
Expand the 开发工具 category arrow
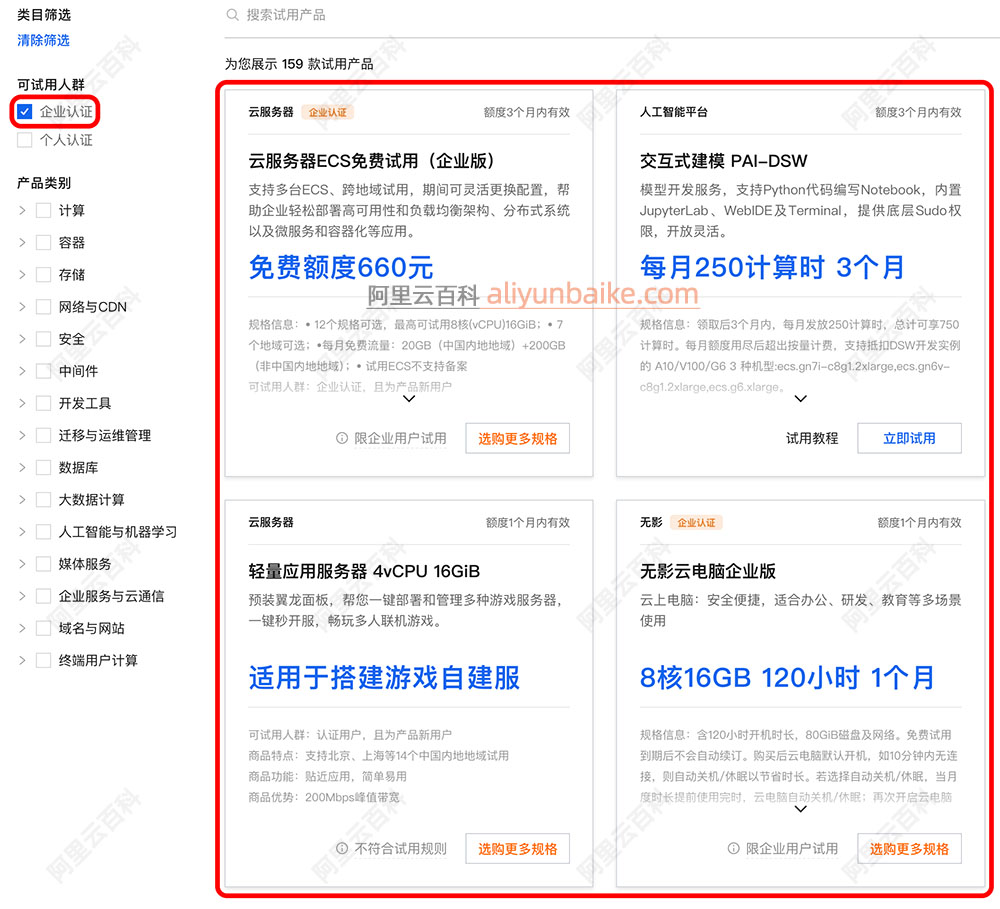[x=22, y=403]
